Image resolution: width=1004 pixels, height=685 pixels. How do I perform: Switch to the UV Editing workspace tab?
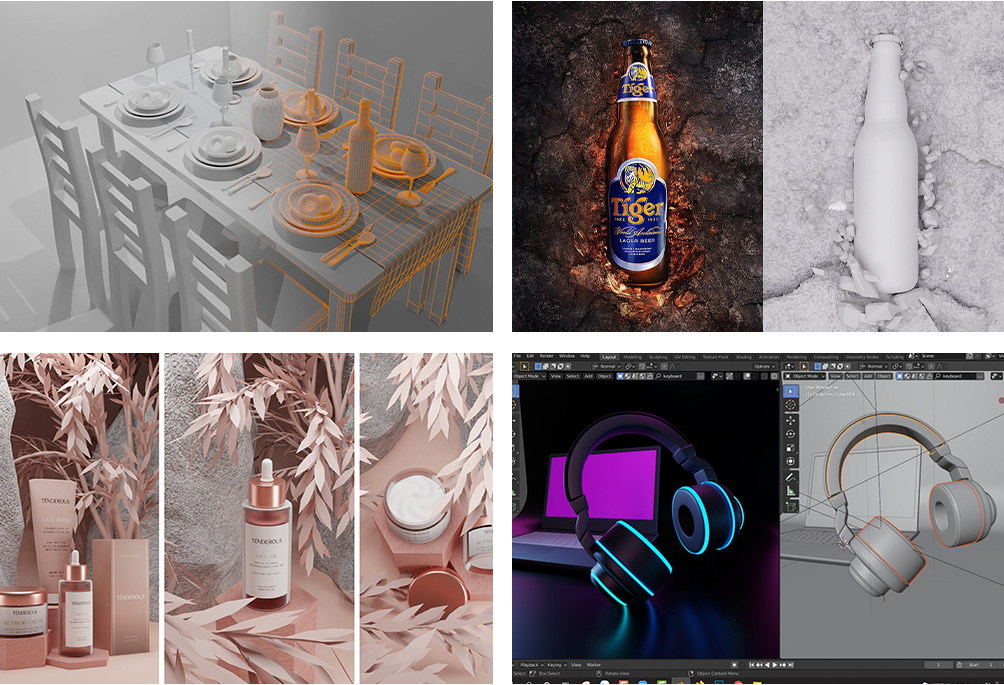684,357
